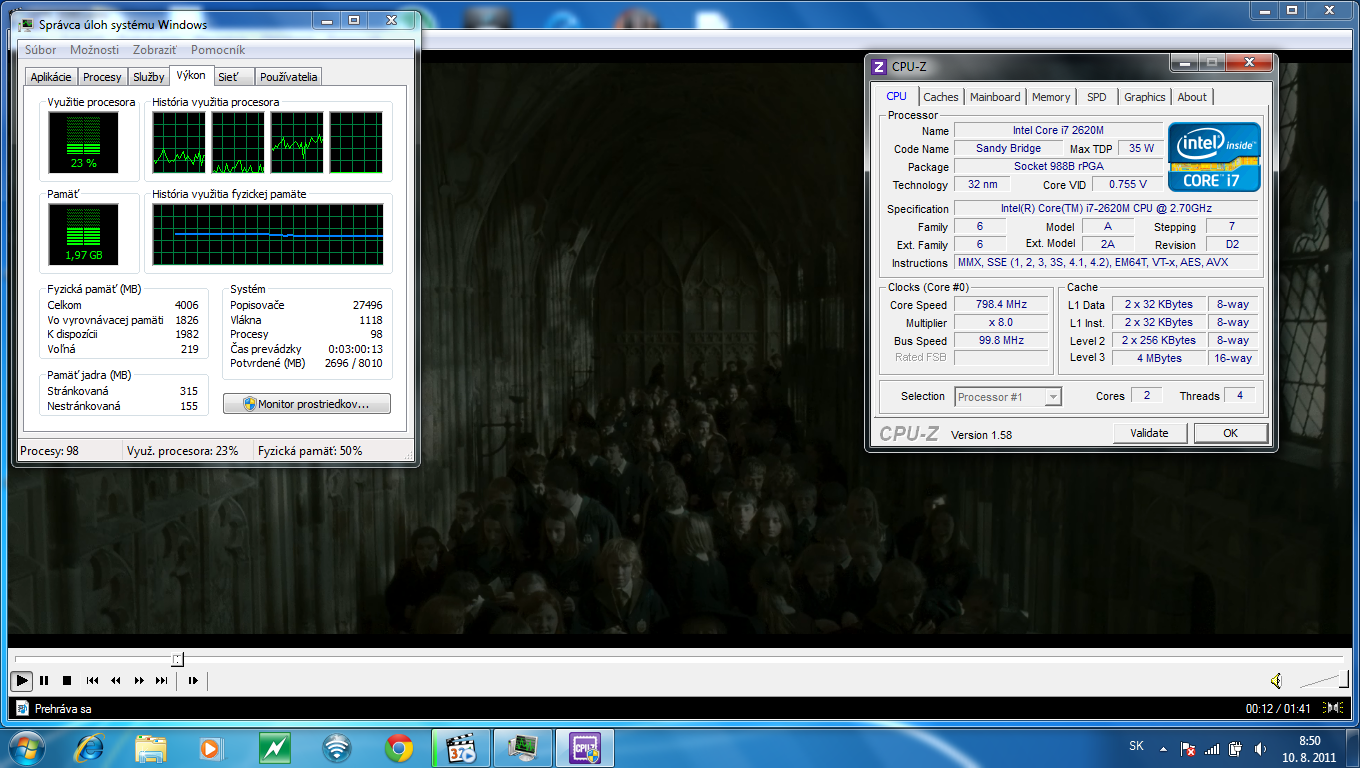Click the CPU usage gauge showing 23 %
This screenshot has width=1360, height=768.
click(x=83, y=142)
